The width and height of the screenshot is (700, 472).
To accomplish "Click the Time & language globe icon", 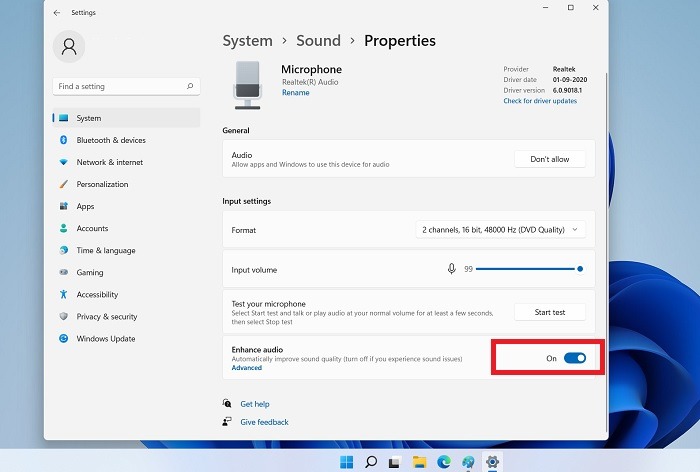I will [x=63, y=250].
